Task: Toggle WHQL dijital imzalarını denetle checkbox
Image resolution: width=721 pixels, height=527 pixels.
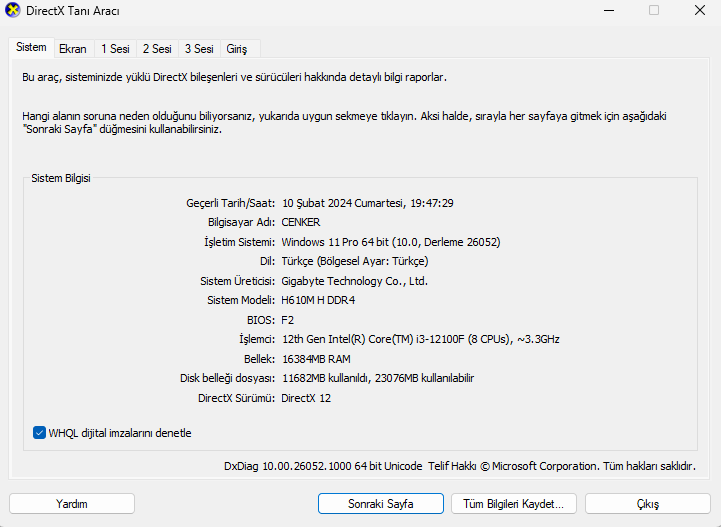Action: pos(39,433)
